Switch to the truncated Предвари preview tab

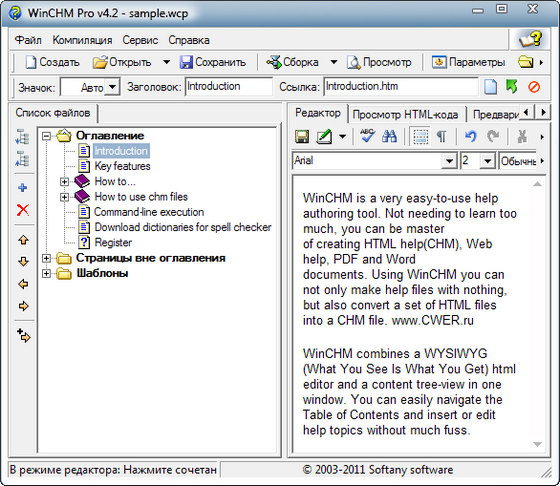point(495,115)
